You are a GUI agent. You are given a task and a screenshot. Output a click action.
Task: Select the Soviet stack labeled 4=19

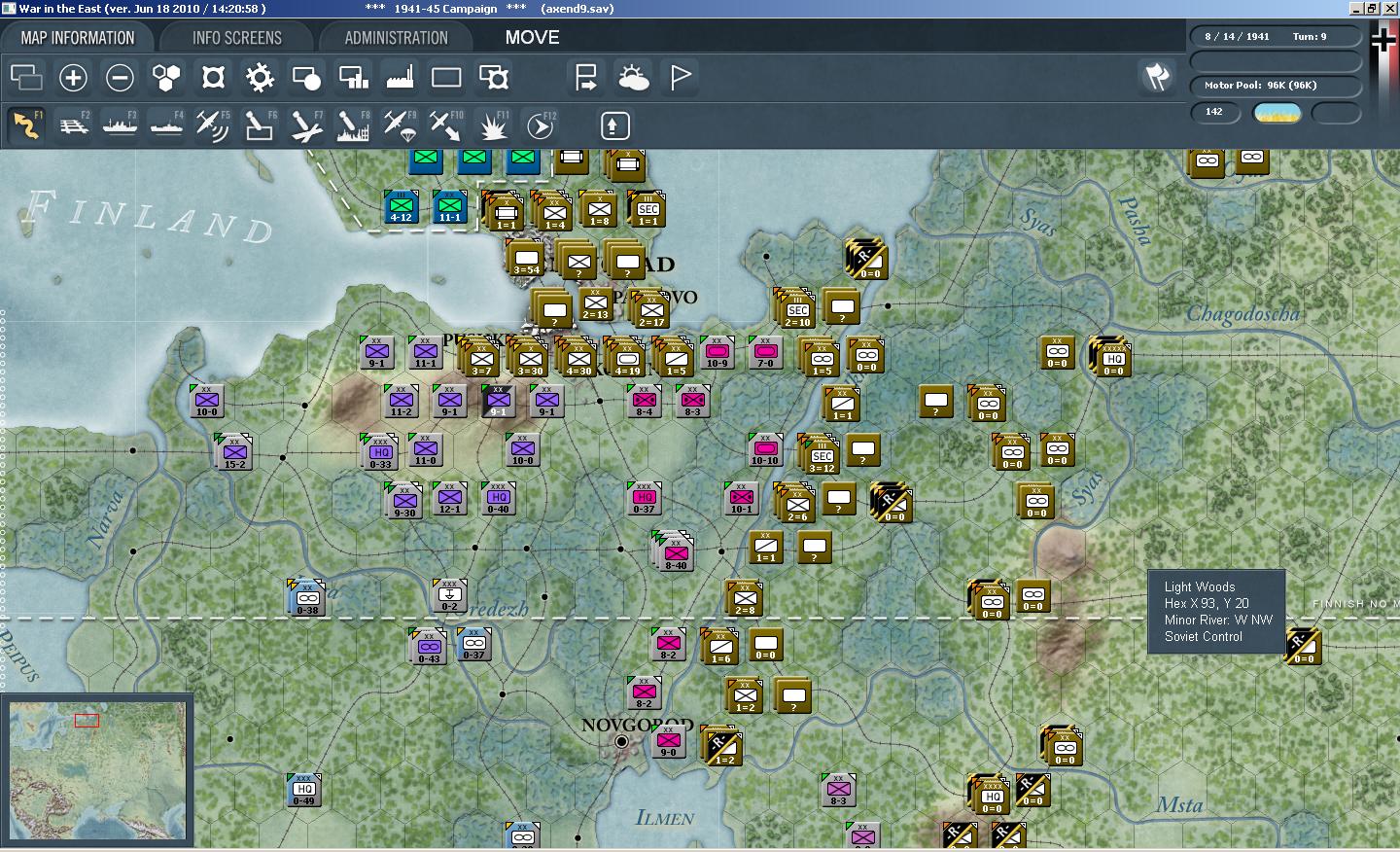click(x=626, y=357)
